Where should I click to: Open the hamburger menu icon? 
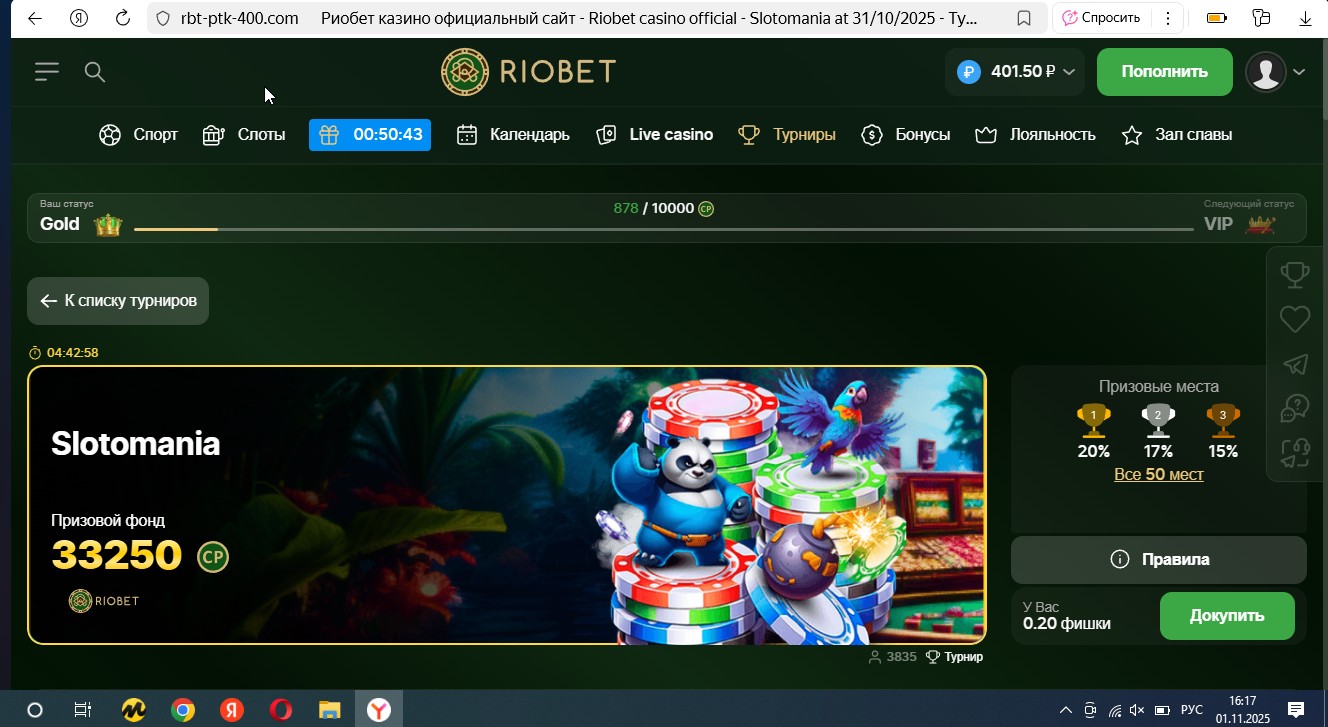46,71
